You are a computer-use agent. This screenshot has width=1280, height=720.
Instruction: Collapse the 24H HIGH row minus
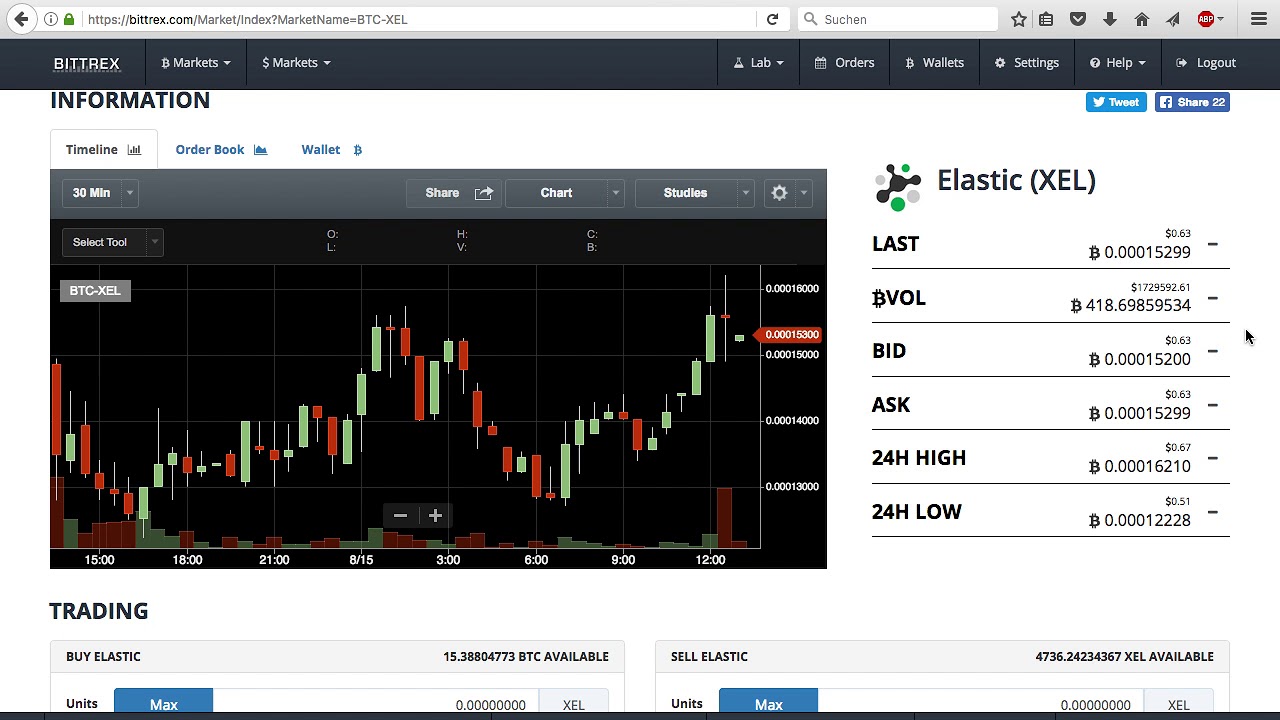pyautogui.click(x=1212, y=458)
